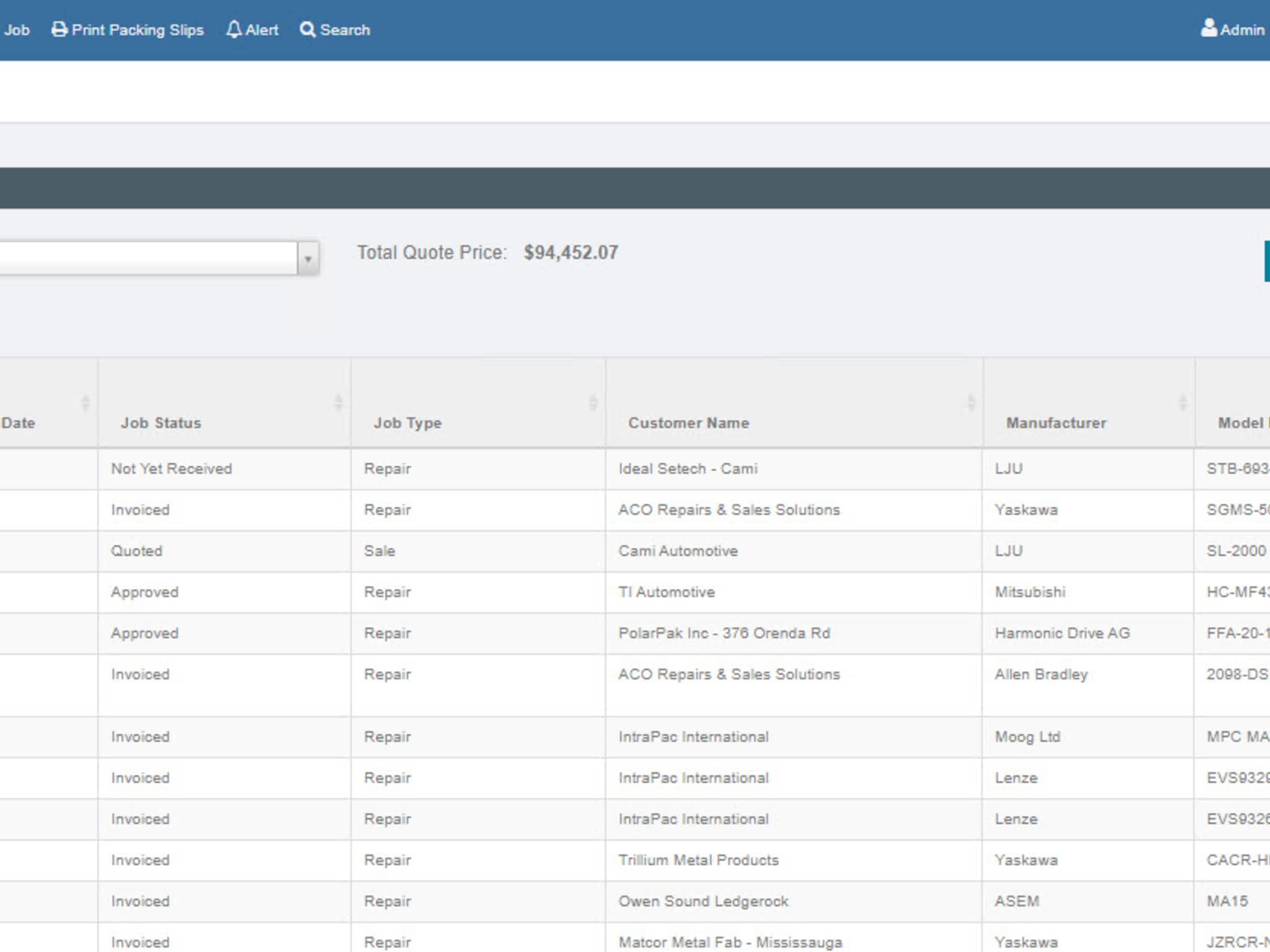This screenshot has height=952, width=1270.
Task: Open the Job menu item
Action: click(16, 30)
